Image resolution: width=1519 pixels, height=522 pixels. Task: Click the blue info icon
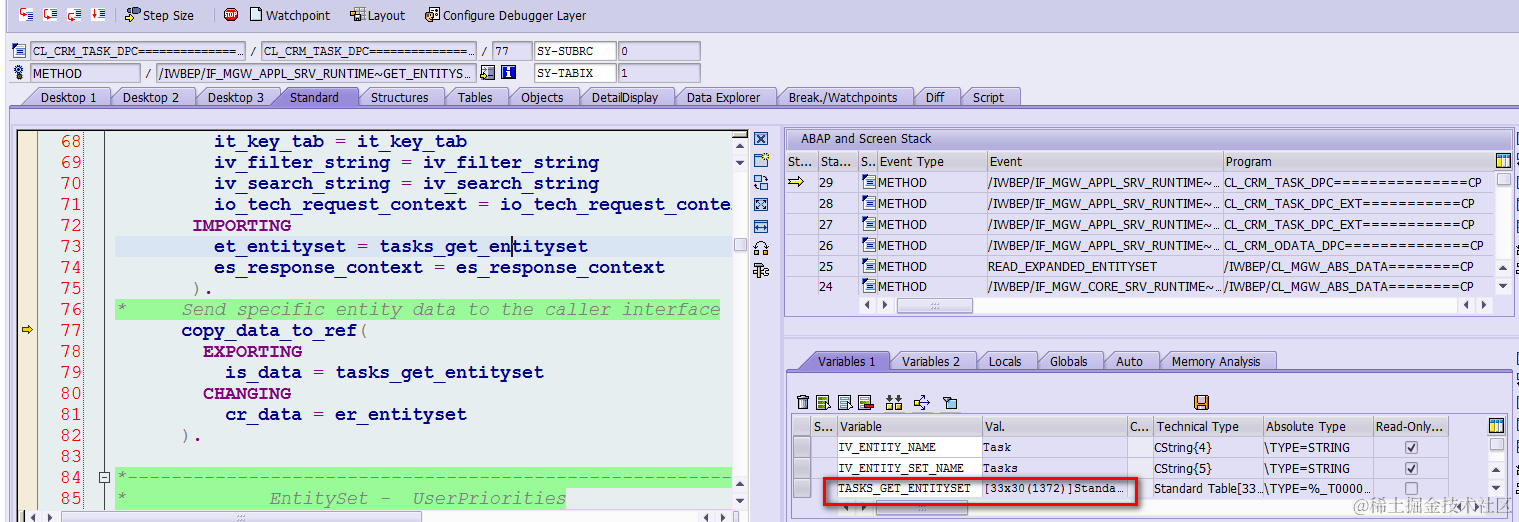pyautogui.click(x=508, y=73)
